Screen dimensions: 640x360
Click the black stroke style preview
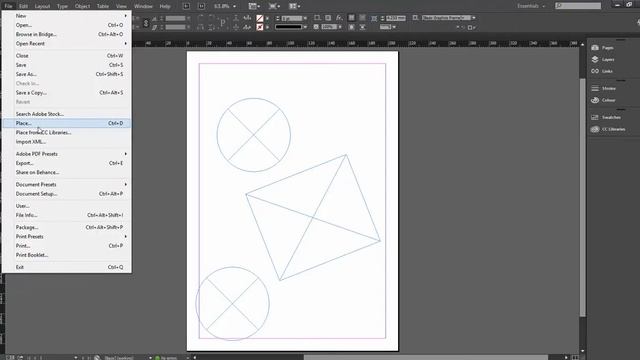(x=289, y=27)
